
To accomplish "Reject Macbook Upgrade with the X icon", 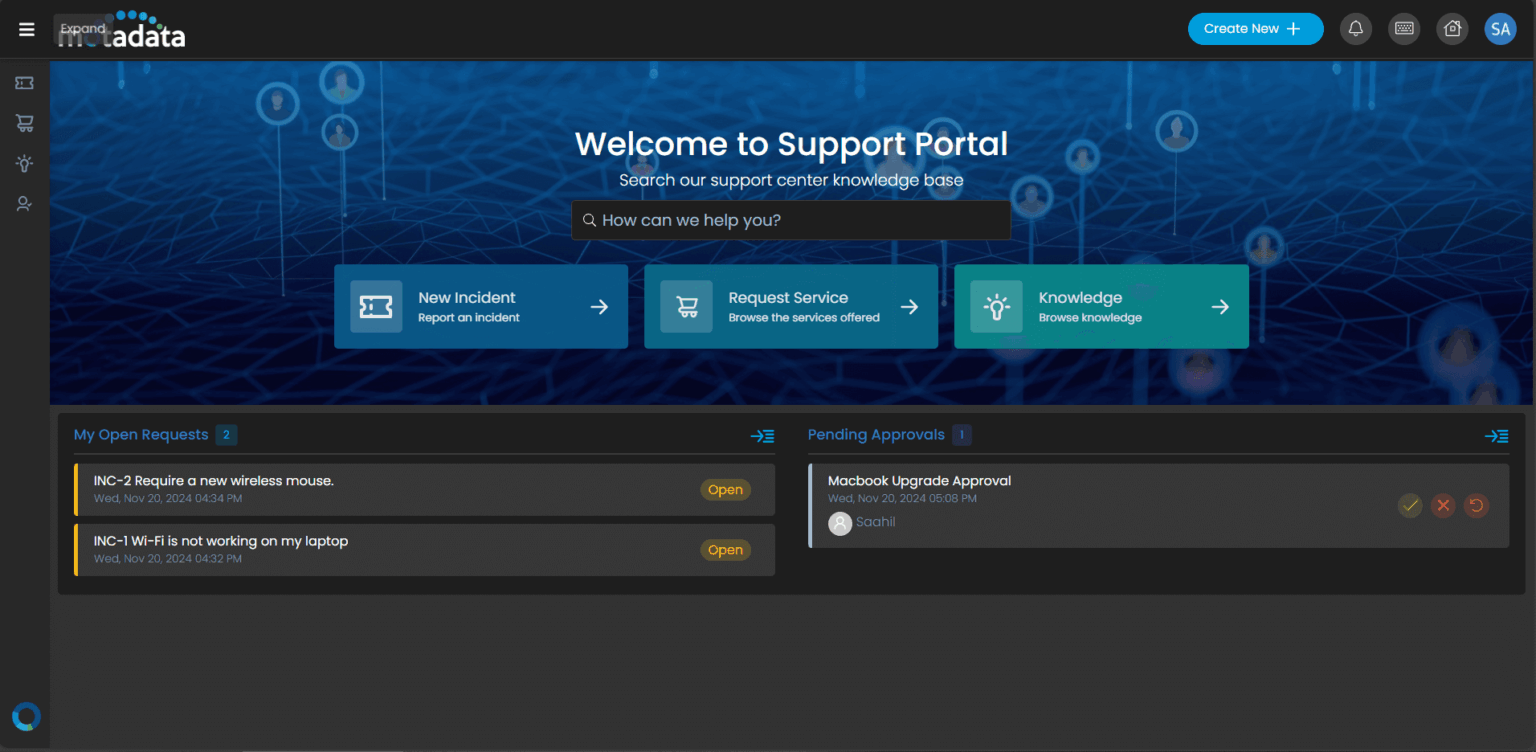I will [x=1442, y=506].
